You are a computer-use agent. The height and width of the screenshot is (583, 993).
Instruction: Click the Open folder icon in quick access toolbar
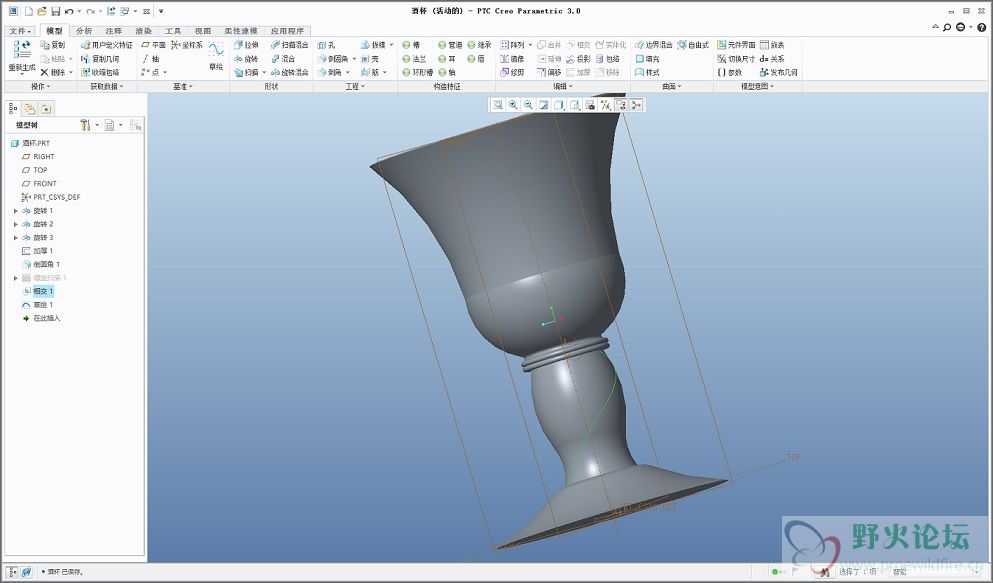coord(42,11)
